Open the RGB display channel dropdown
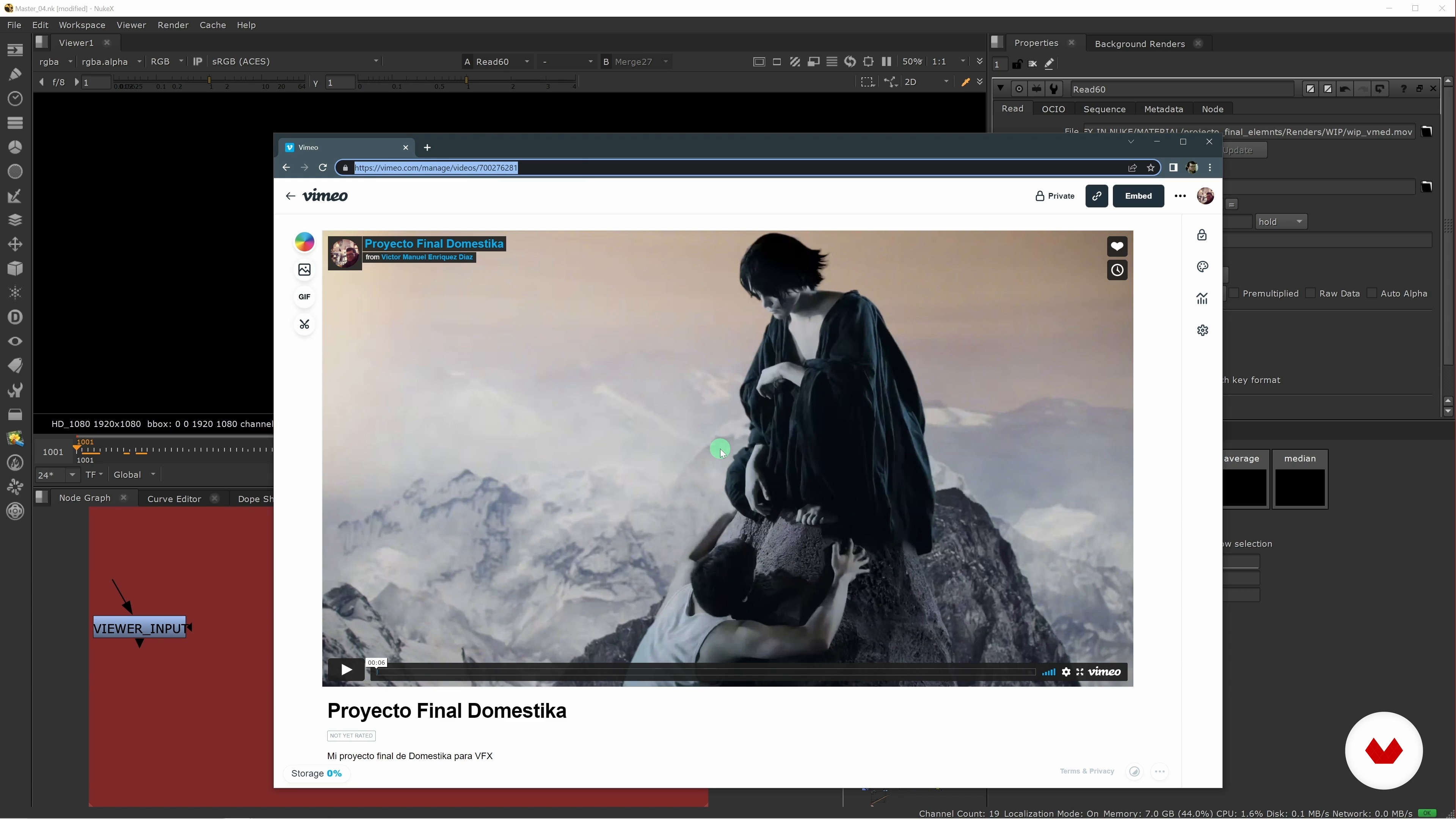 point(167,61)
